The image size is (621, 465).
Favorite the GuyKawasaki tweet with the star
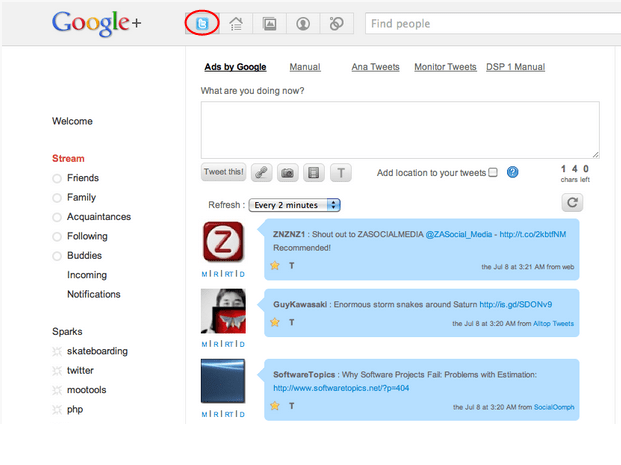pos(275,322)
